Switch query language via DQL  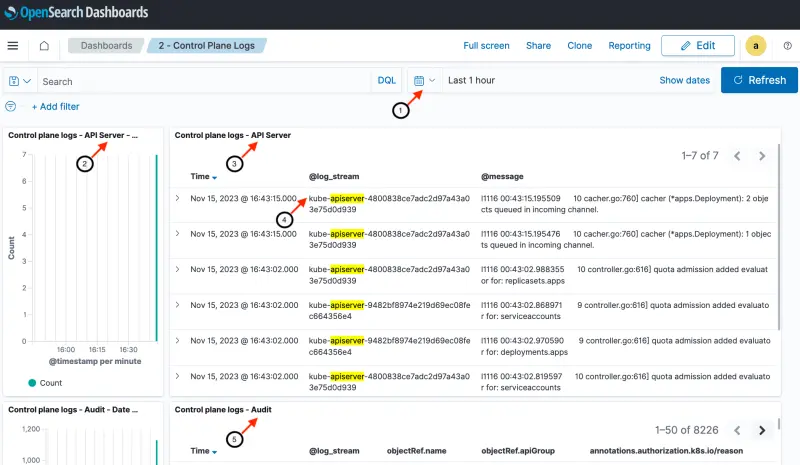click(x=387, y=81)
